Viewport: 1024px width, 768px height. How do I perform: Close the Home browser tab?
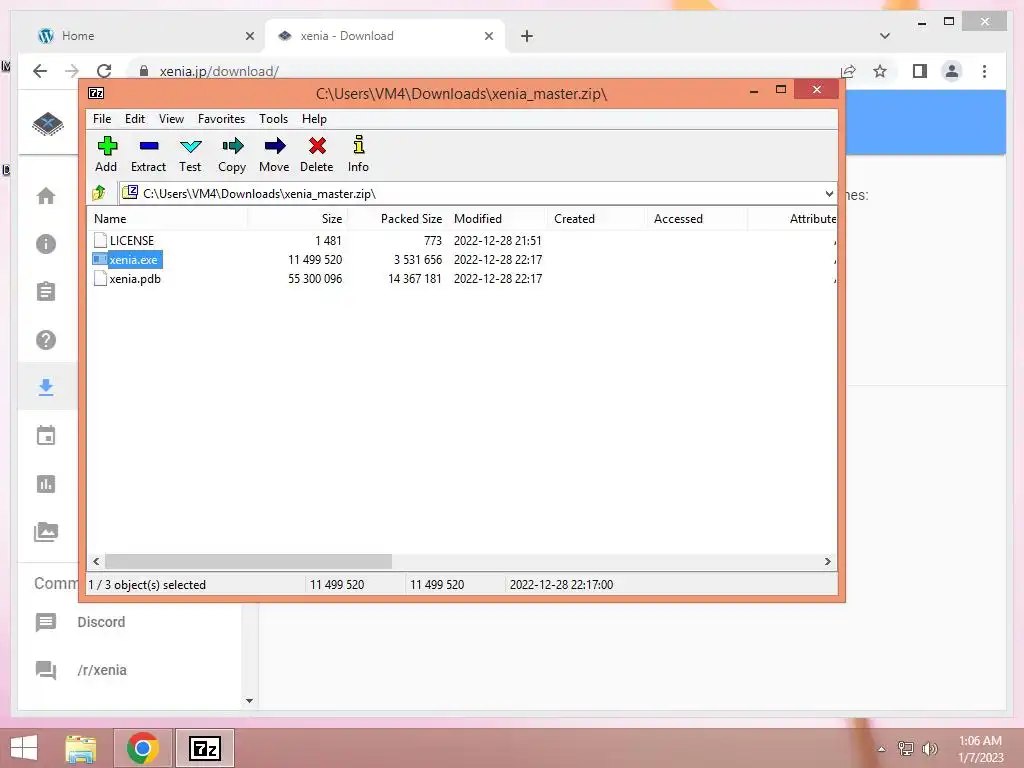click(249, 36)
